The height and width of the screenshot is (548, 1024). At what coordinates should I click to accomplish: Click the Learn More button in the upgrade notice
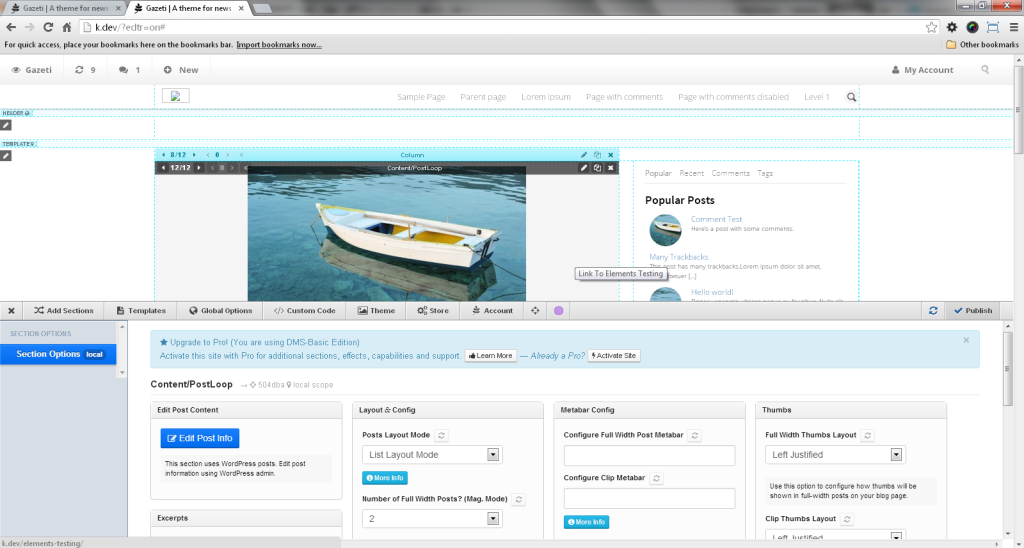[x=490, y=356]
